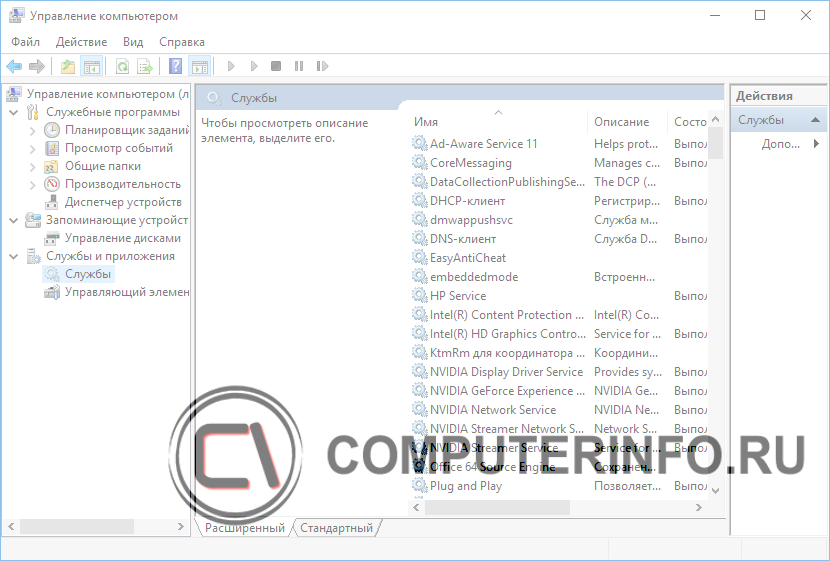Click services list horizontal scroll right arrow
The image size is (830, 561).
(699, 508)
